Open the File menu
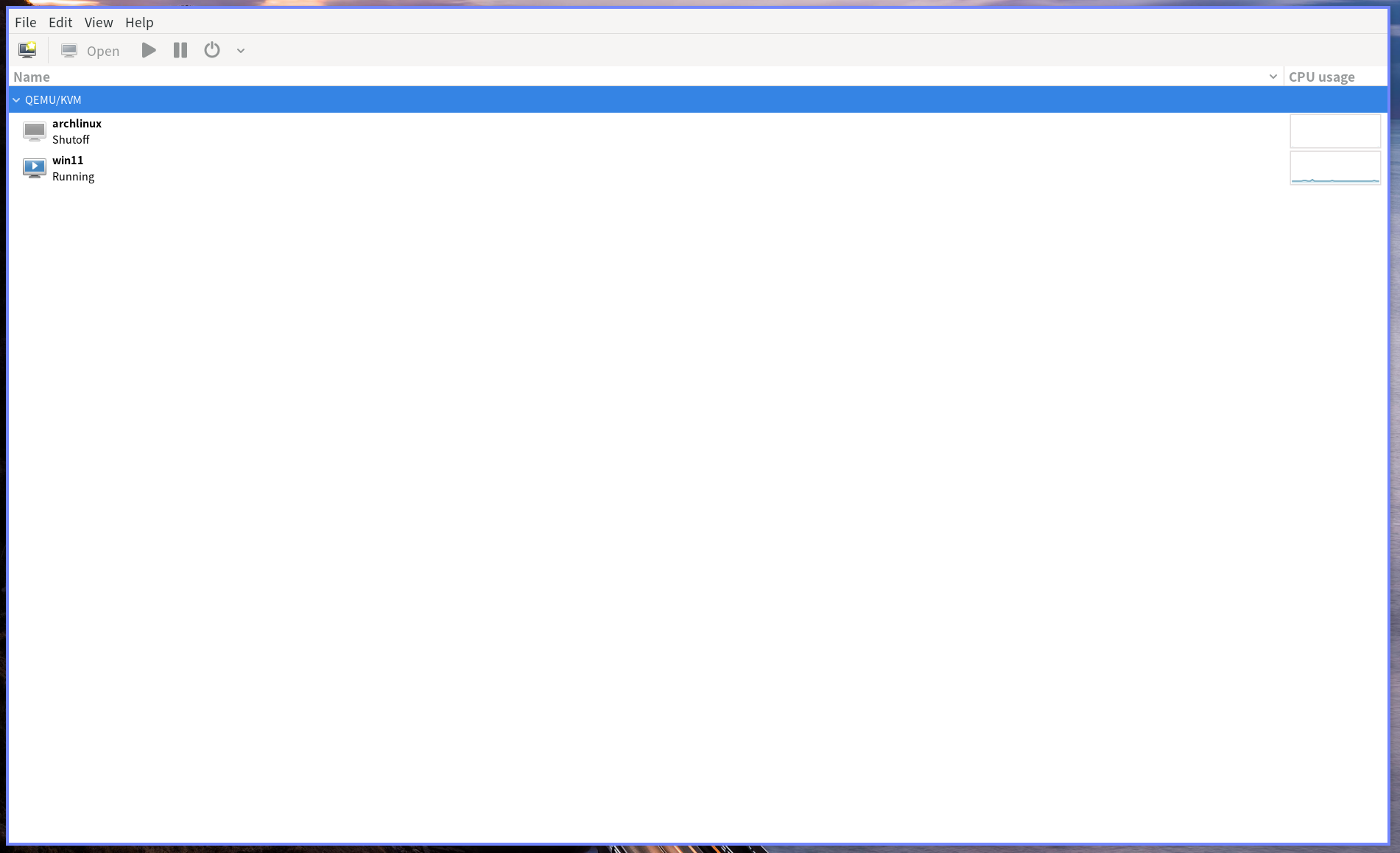The height and width of the screenshot is (853, 1400). pos(26,22)
